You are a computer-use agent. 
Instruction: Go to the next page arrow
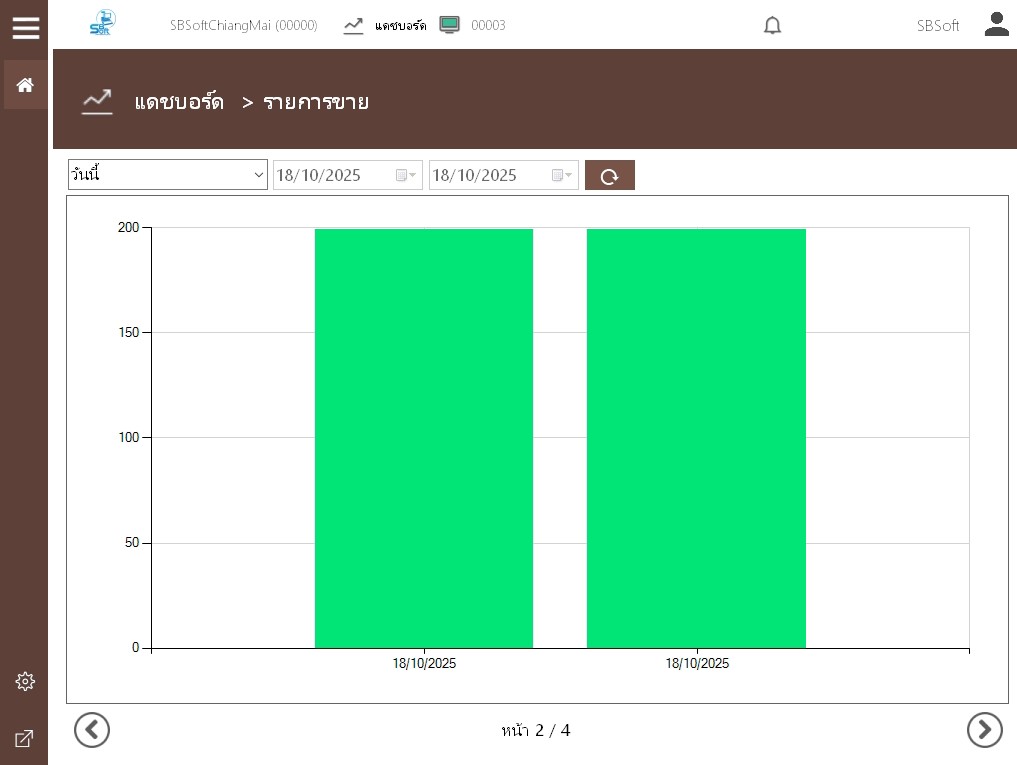pos(984,730)
